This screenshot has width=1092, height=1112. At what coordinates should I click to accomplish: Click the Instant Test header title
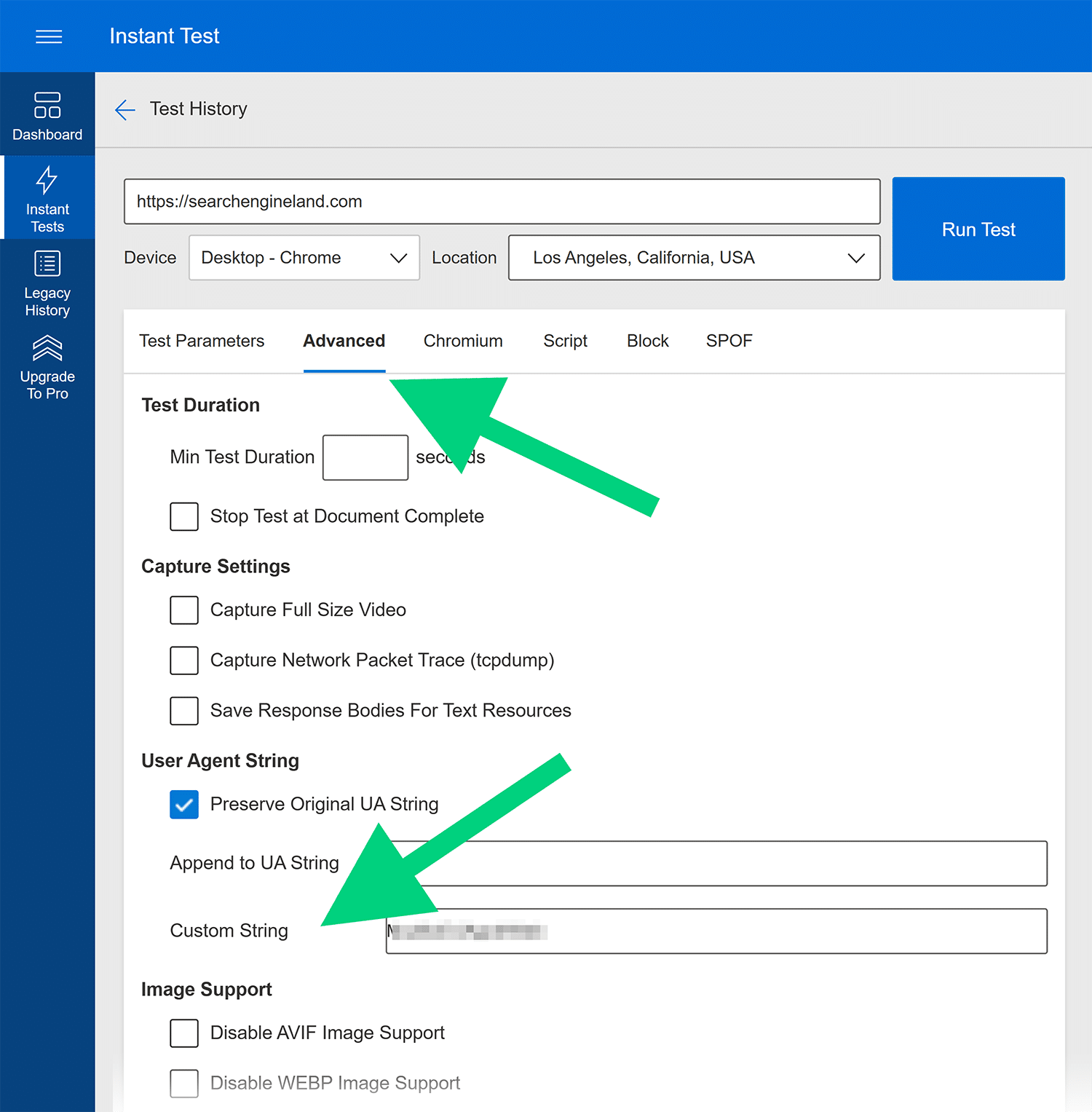coord(165,36)
